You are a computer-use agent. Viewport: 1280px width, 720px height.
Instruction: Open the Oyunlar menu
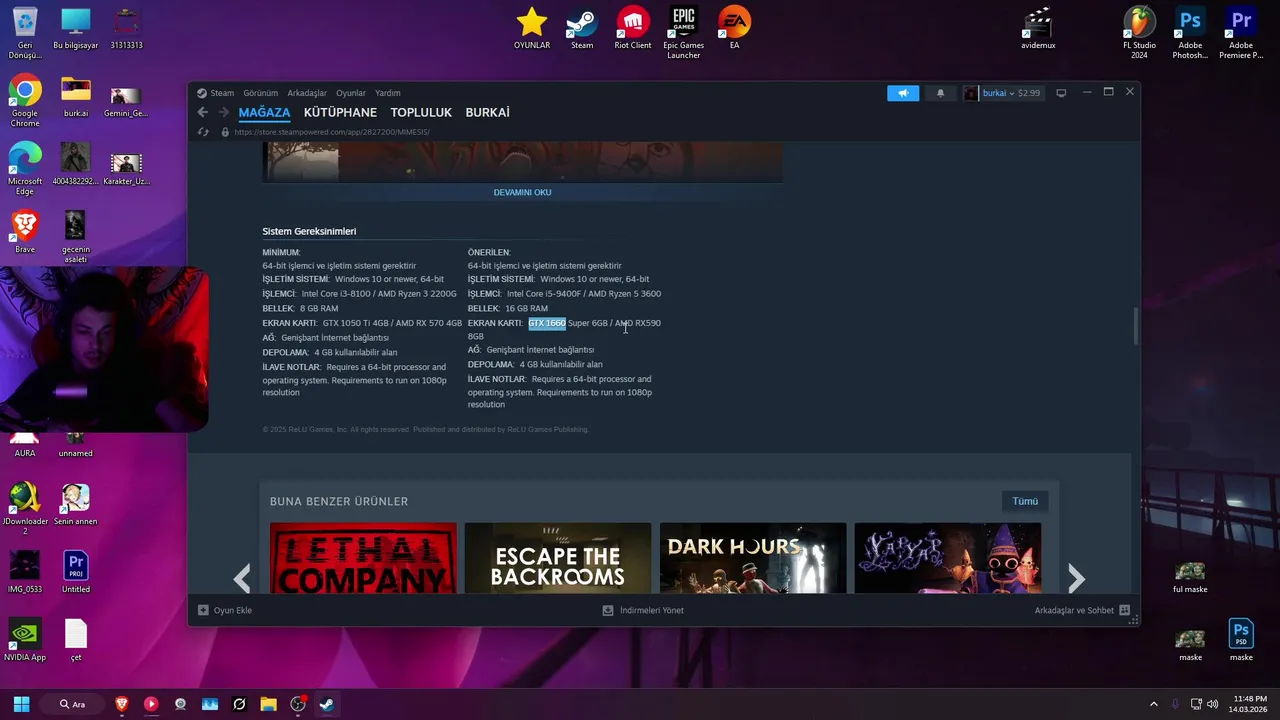[351, 93]
